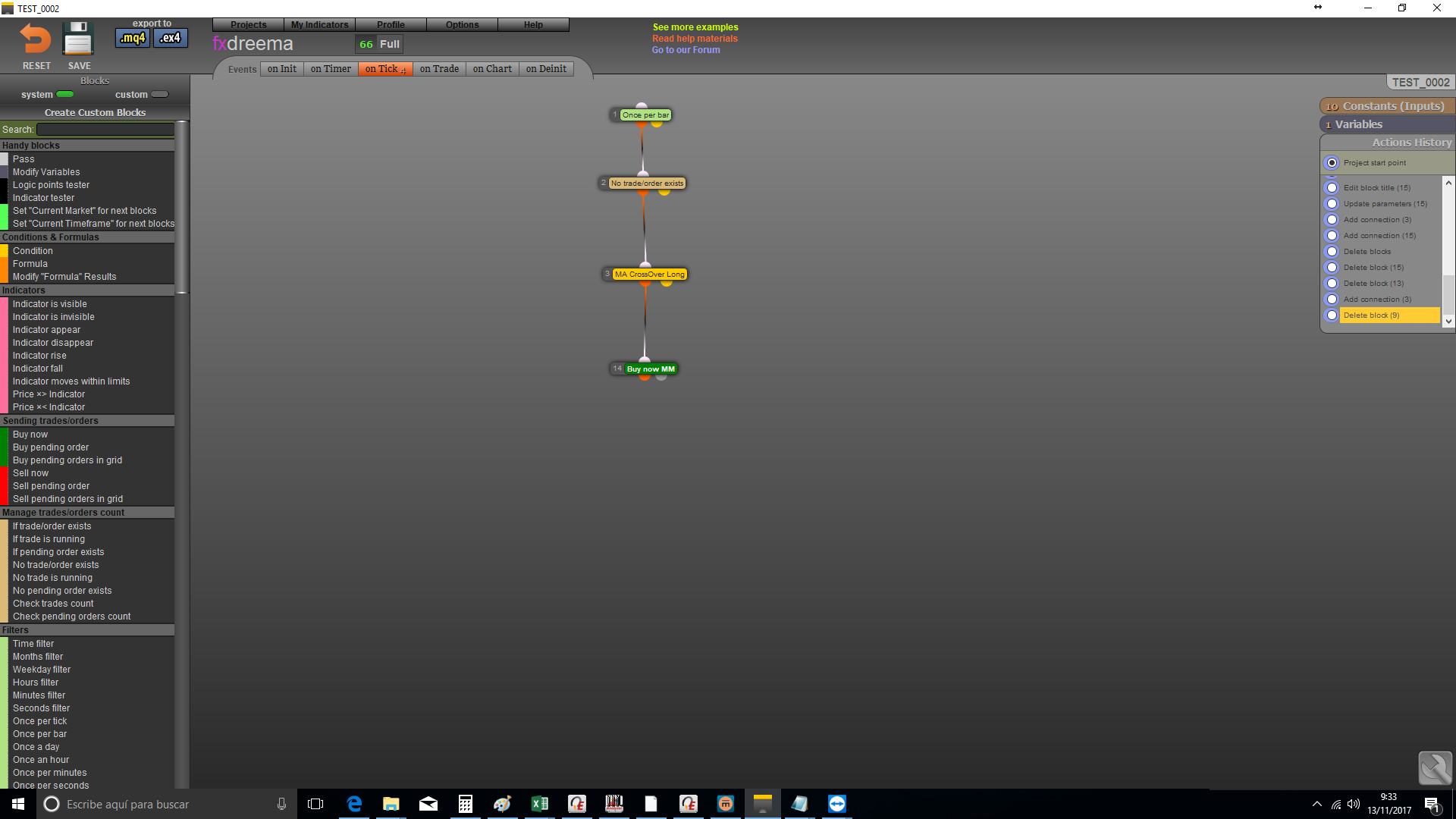Collapse the Handy blocks category
The height and width of the screenshot is (819, 1456).
[87, 146]
